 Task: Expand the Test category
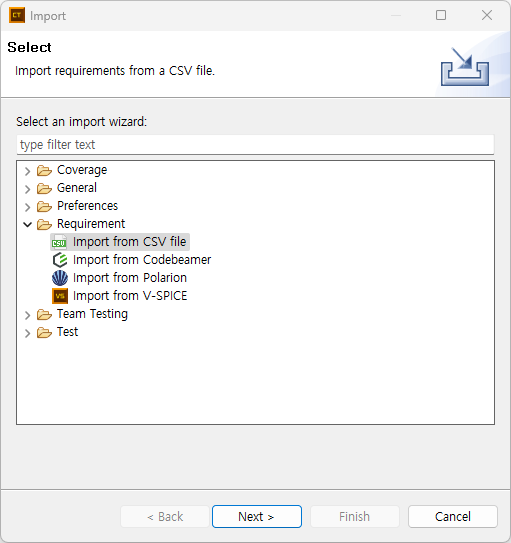click(x=28, y=333)
